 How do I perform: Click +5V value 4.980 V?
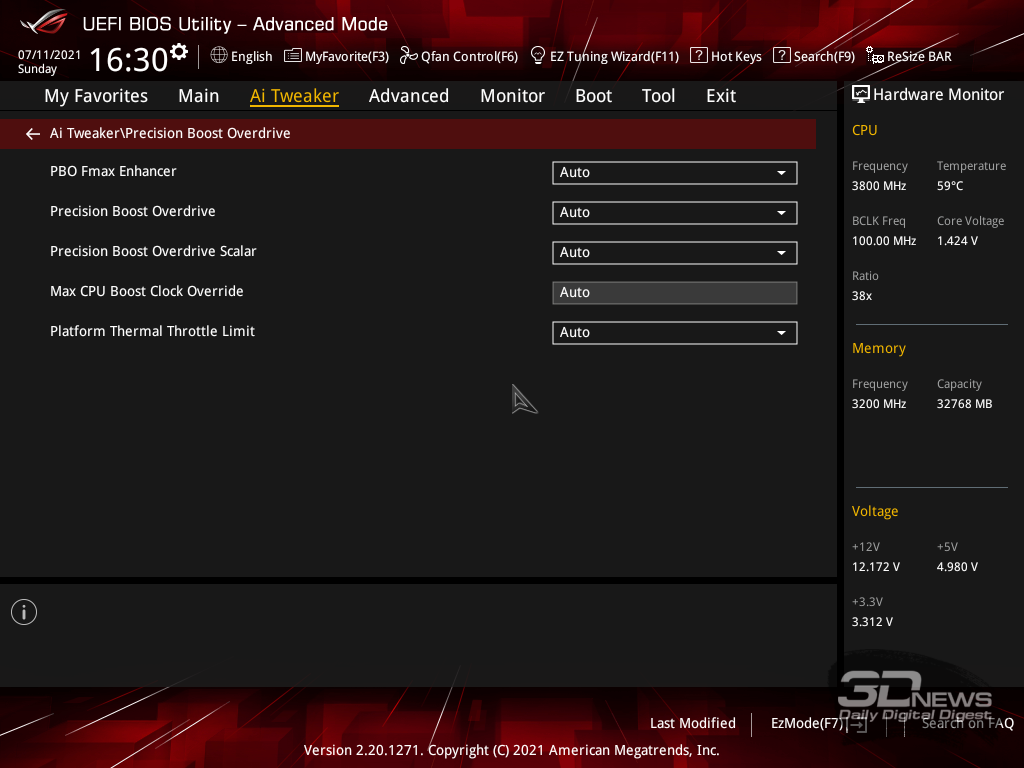coord(957,567)
